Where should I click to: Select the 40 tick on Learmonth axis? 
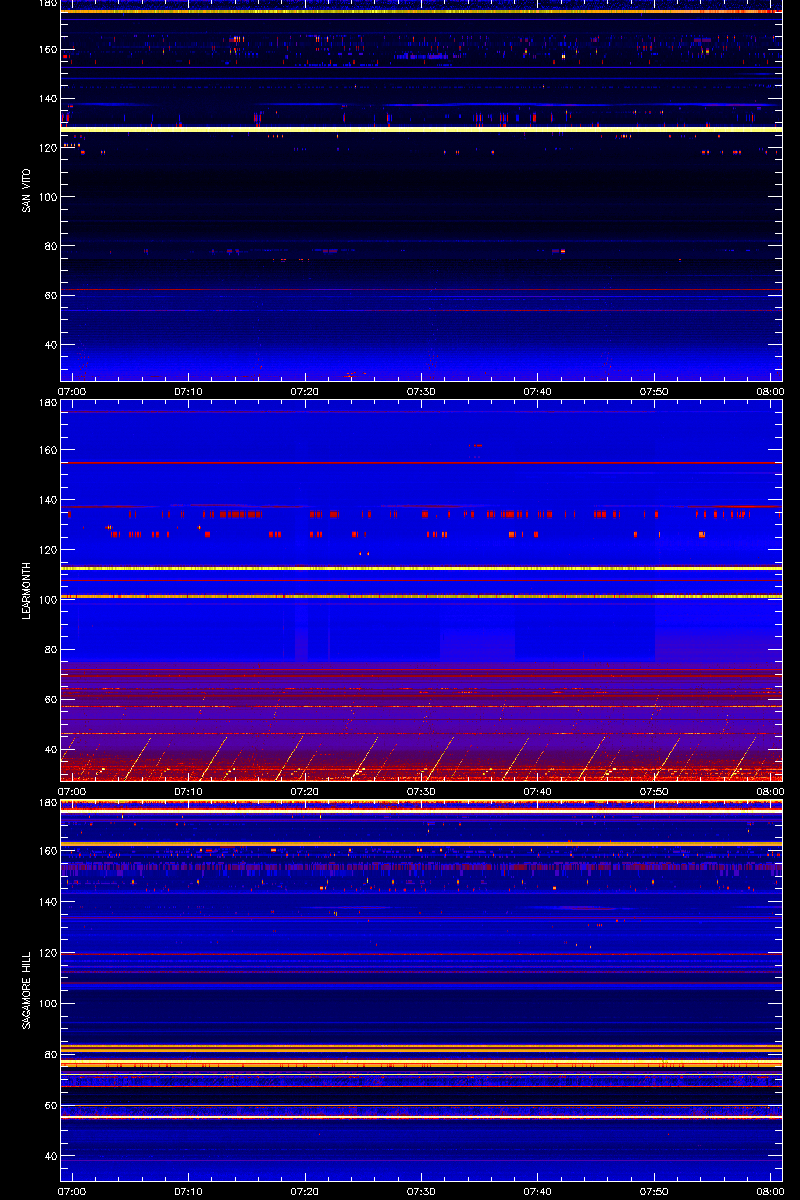point(51,750)
